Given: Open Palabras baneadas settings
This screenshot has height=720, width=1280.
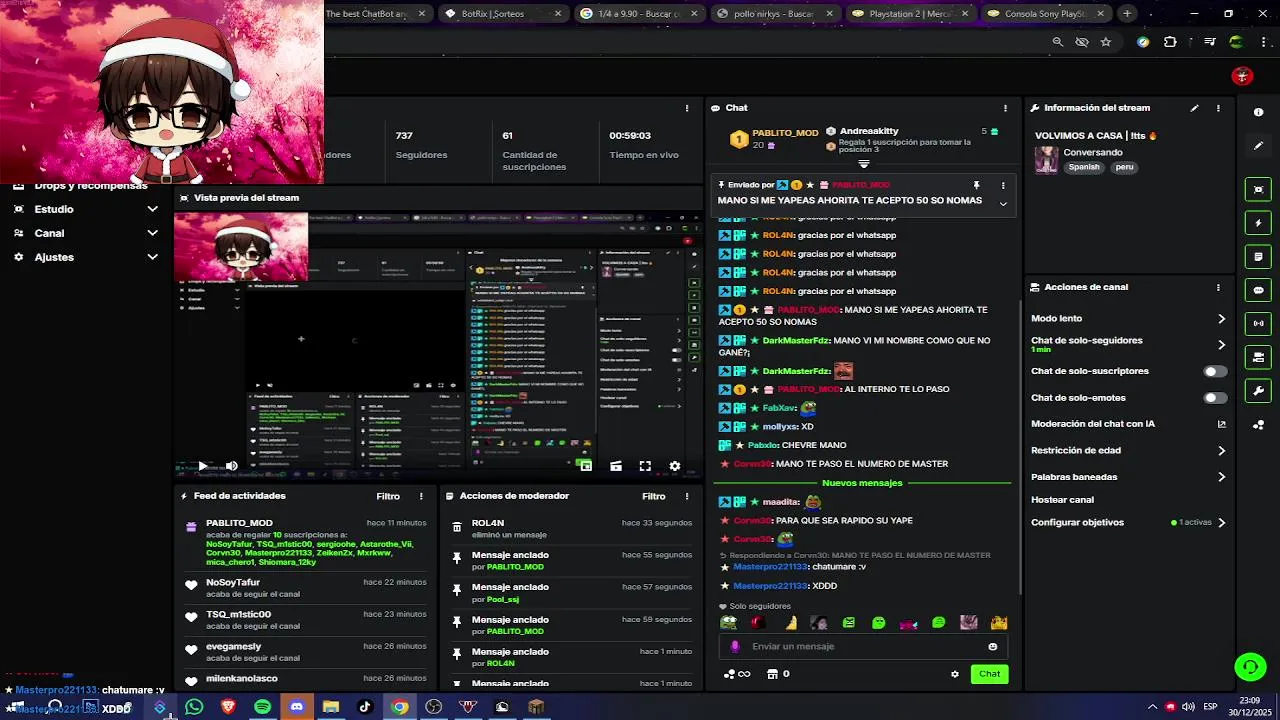Looking at the screenshot, I should pyautogui.click(x=1221, y=477).
